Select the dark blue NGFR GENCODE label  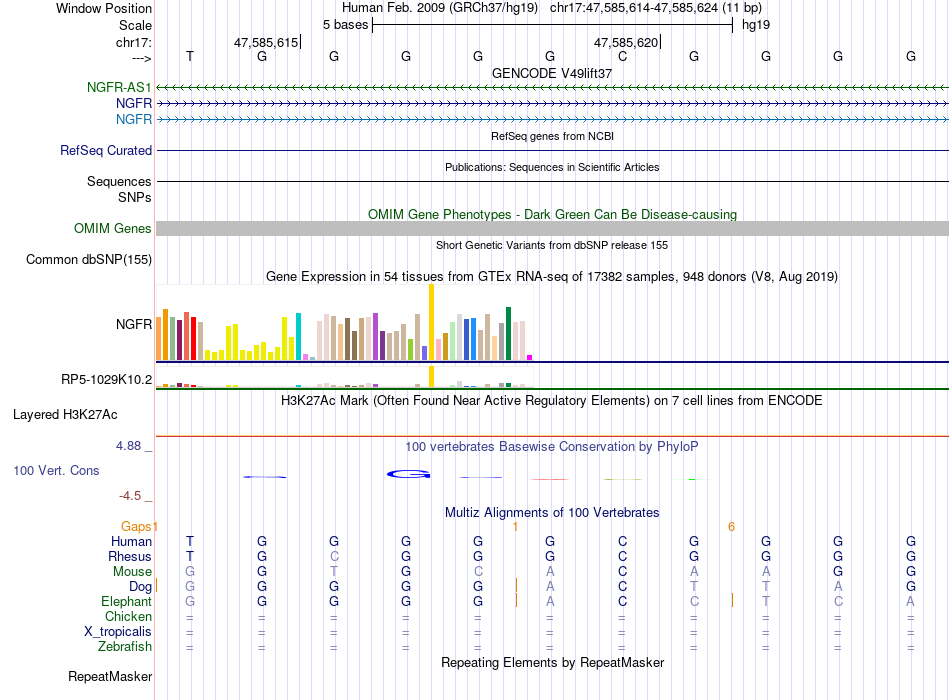point(134,104)
